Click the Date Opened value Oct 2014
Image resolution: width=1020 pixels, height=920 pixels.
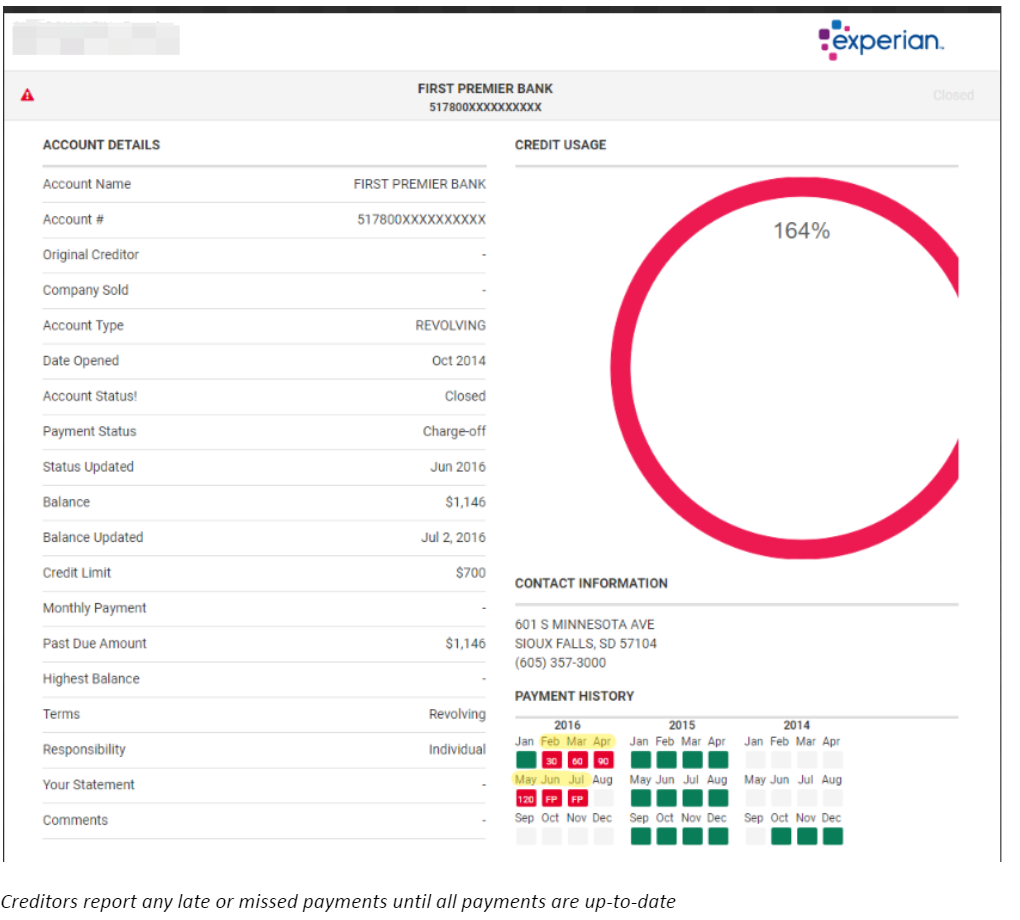coord(459,360)
